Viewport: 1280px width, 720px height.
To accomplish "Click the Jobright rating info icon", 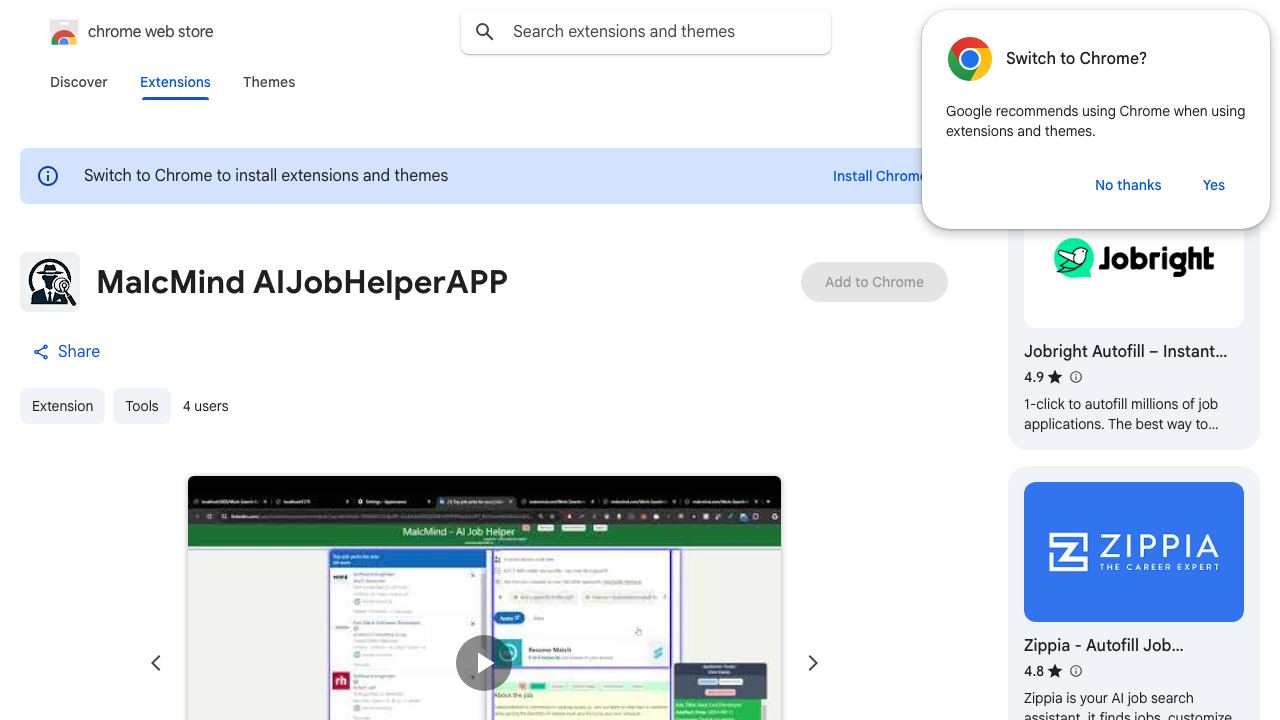I will pyautogui.click(x=1076, y=377).
